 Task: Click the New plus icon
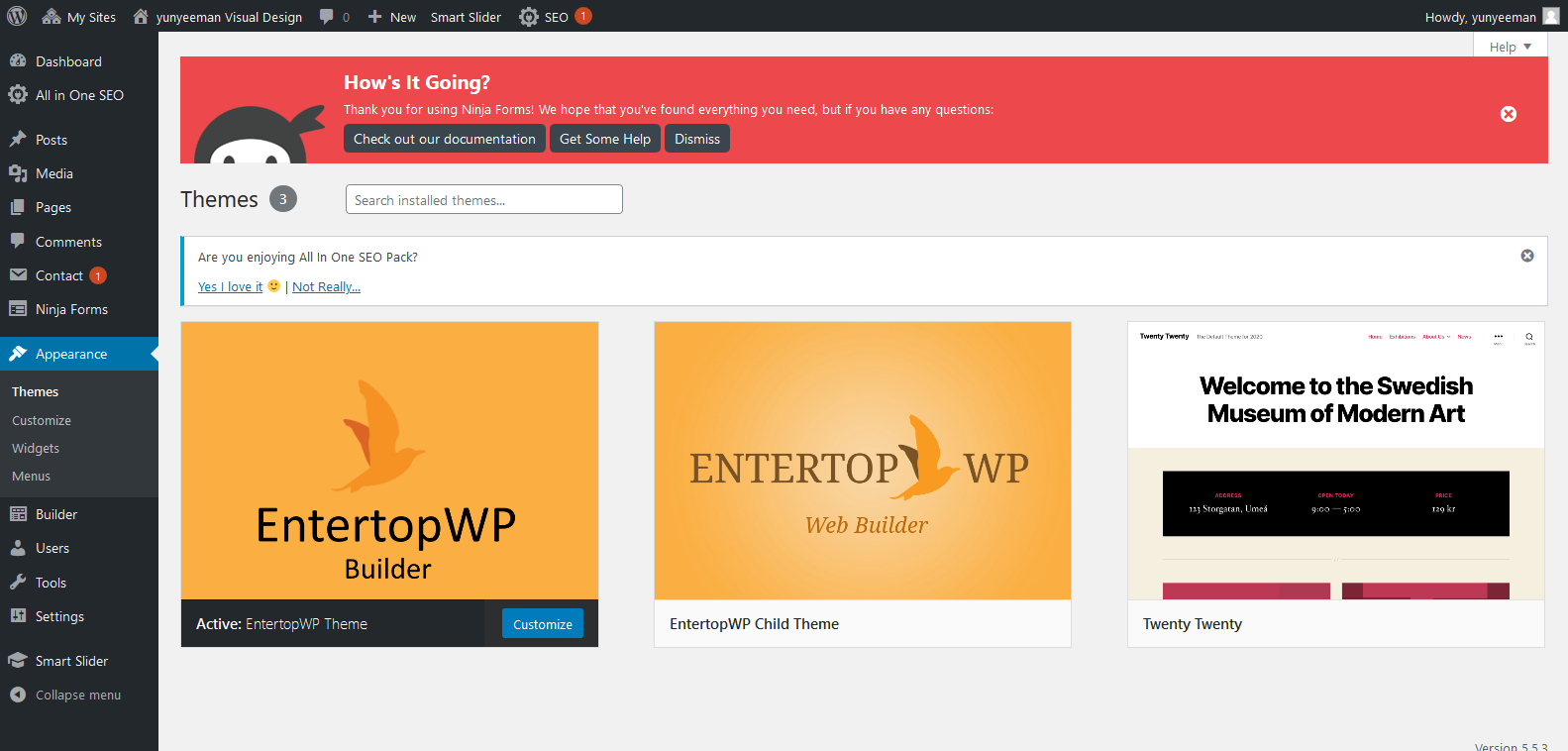click(374, 17)
